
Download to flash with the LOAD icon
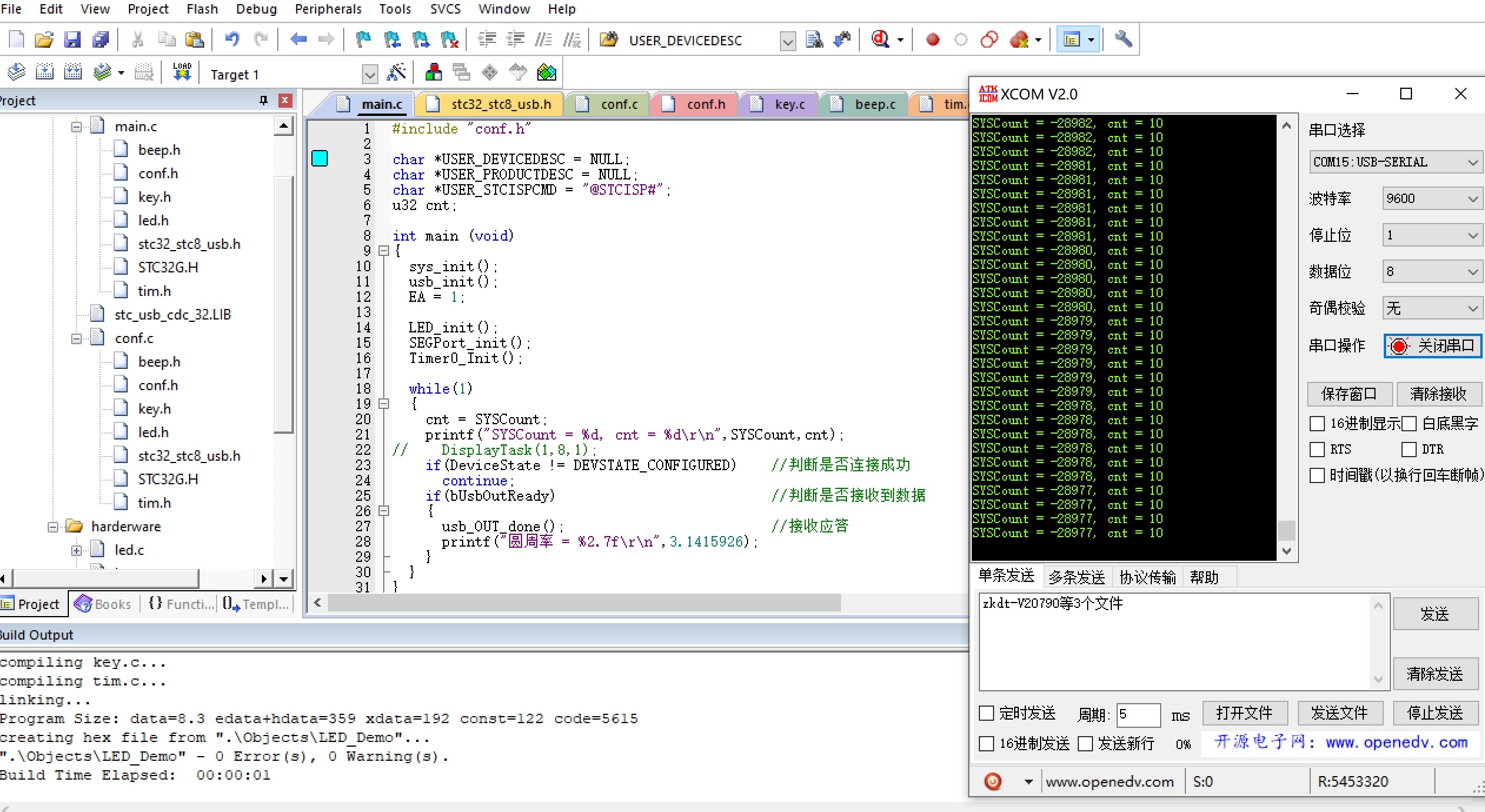(182, 73)
